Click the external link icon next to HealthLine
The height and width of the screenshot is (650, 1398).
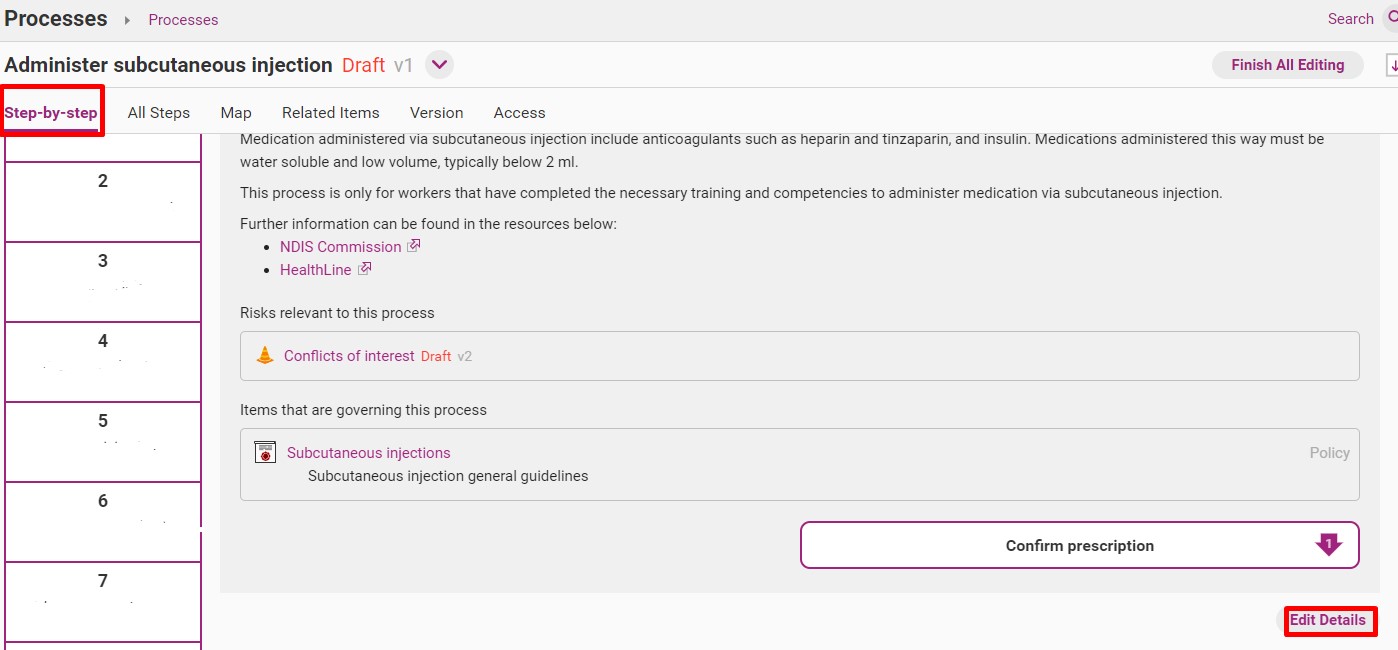click(365, 268)
